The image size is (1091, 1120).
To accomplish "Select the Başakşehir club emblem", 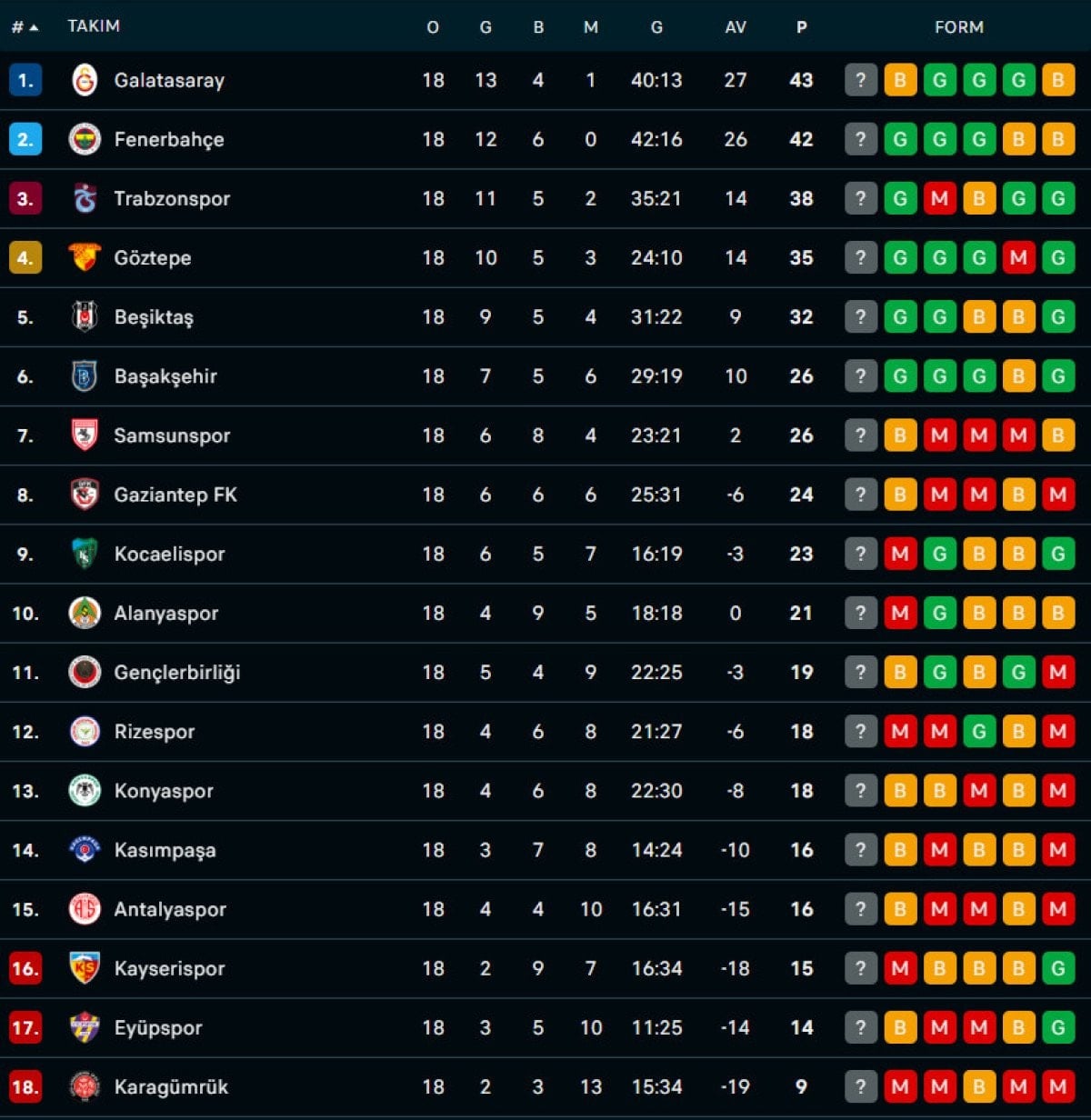I will tap(85, 375).
